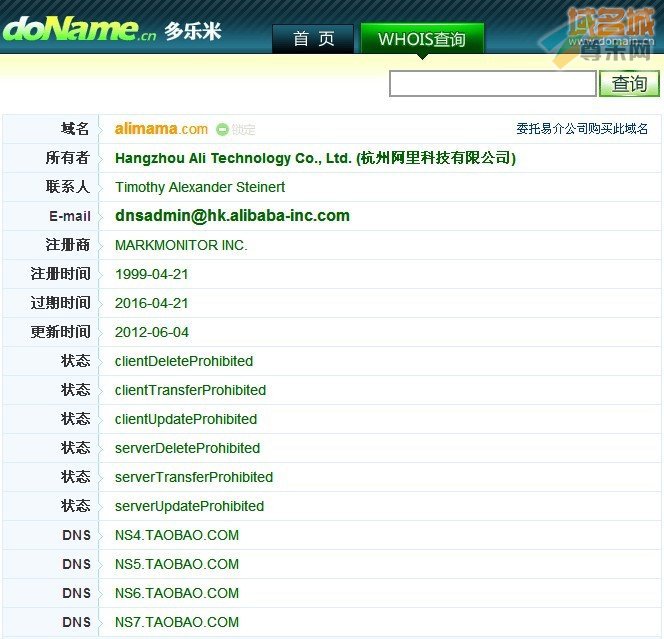Click owner Hangzhou Ali Technology Co., Ltd.
This screenshot has height=639, width=664.
click(x=315, y=158)
